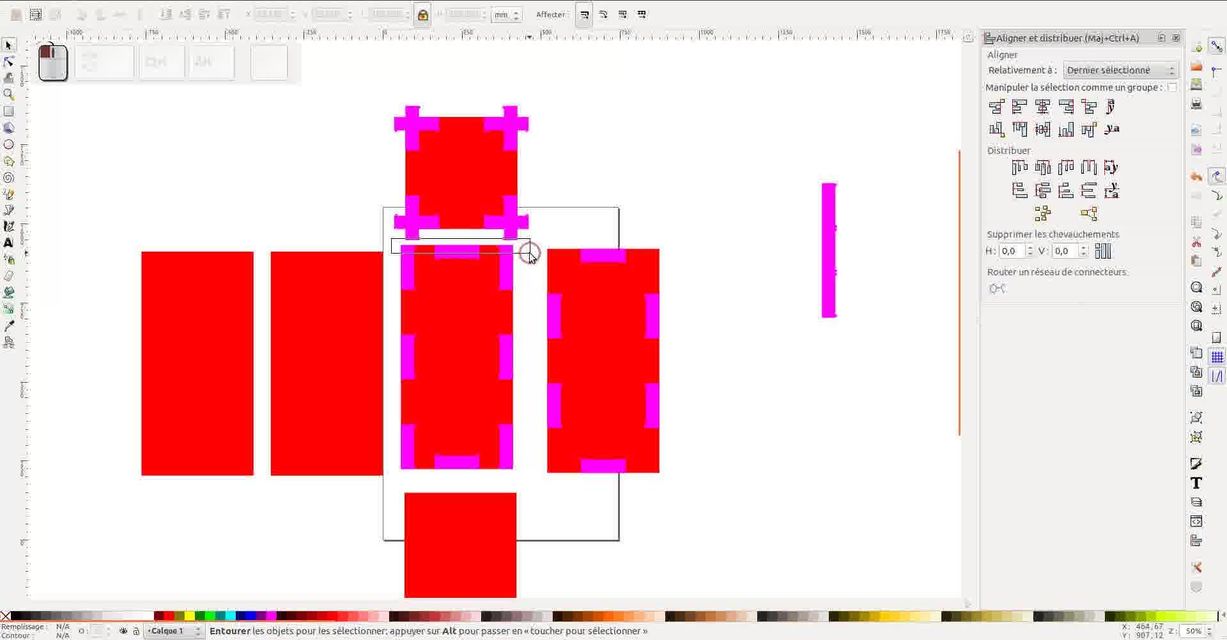Click the remove overlaps icon
Viewport: 1227px width, 640px height.
1103,251
